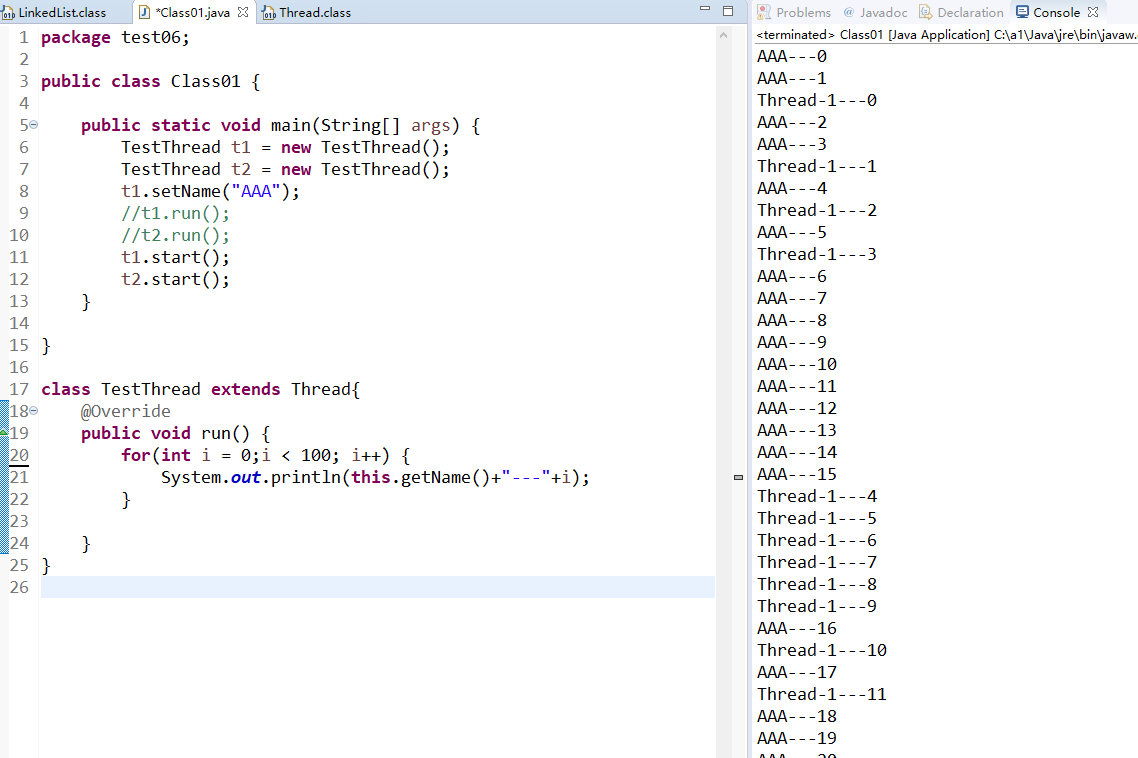The width and height of the screenshot is (1138, 758).
Task: Collapse the run method fold on line 18
Action: click(x=33, y=411)
